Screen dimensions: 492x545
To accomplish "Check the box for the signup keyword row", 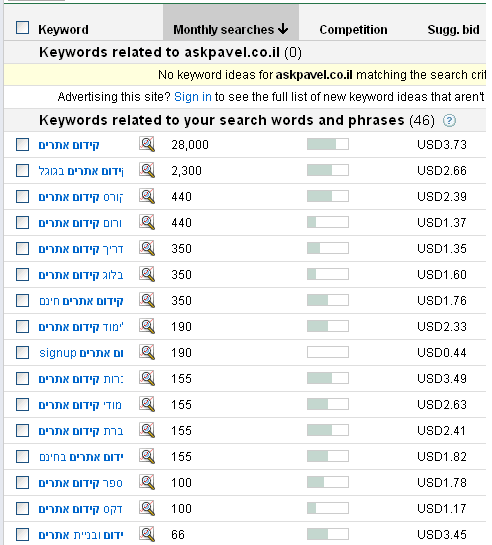I will click(23, 352).
